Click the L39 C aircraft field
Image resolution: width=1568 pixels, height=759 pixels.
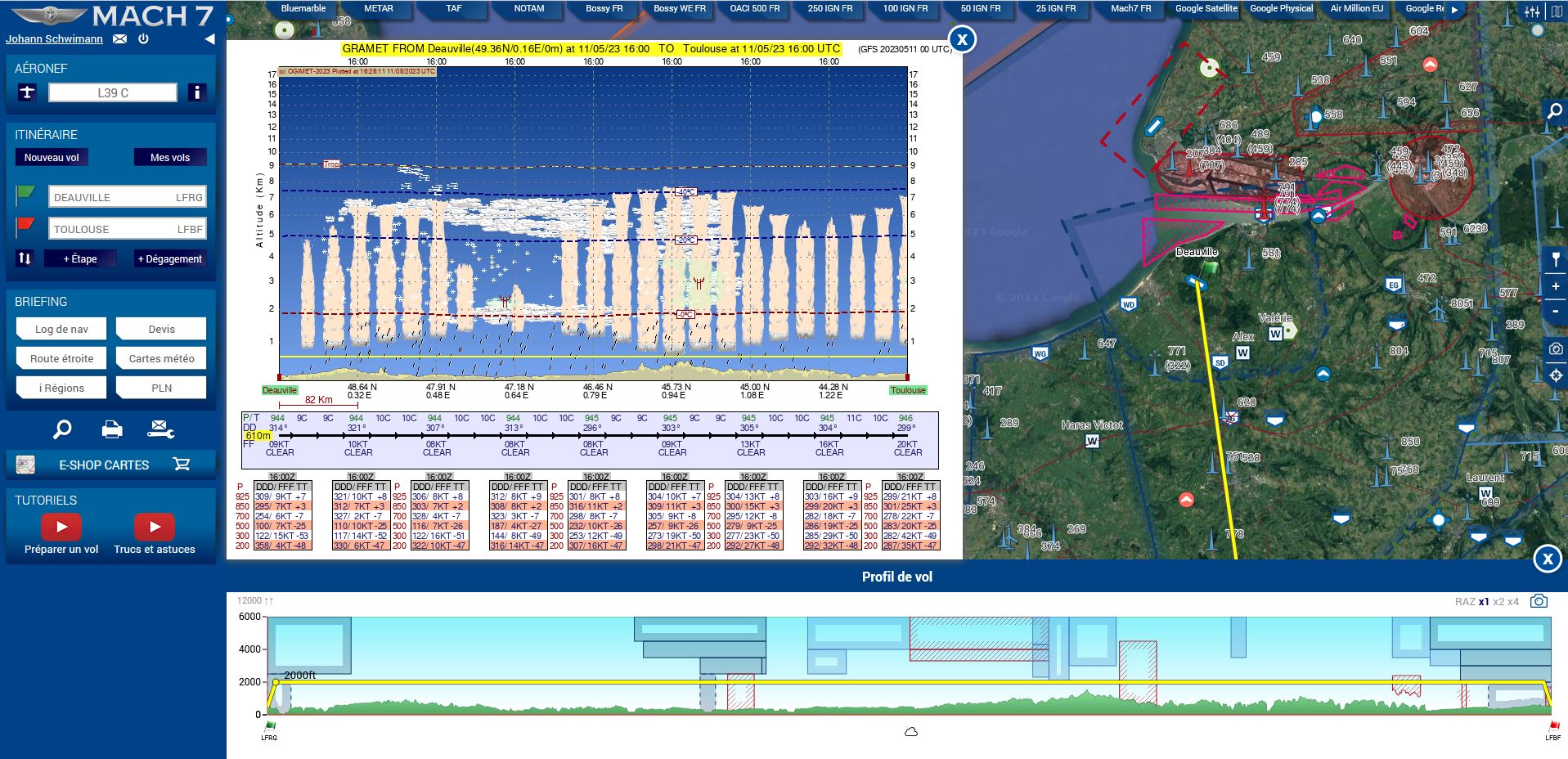point(113,92)
